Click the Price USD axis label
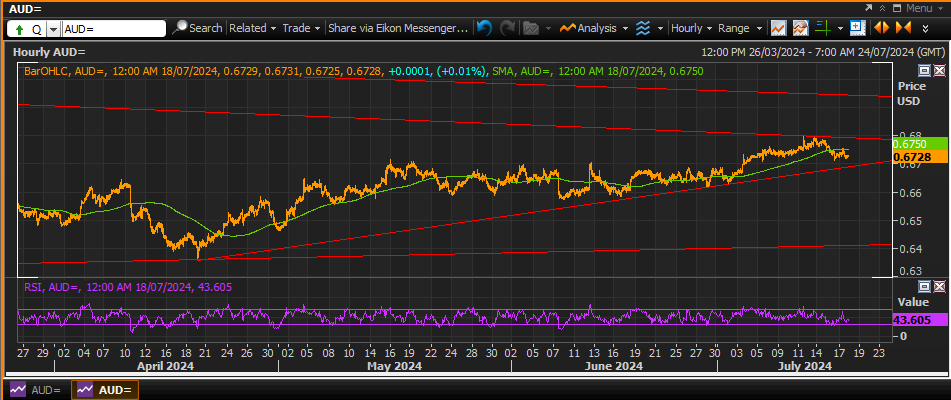This screenshot has height=400, width=951. [909, 93]
